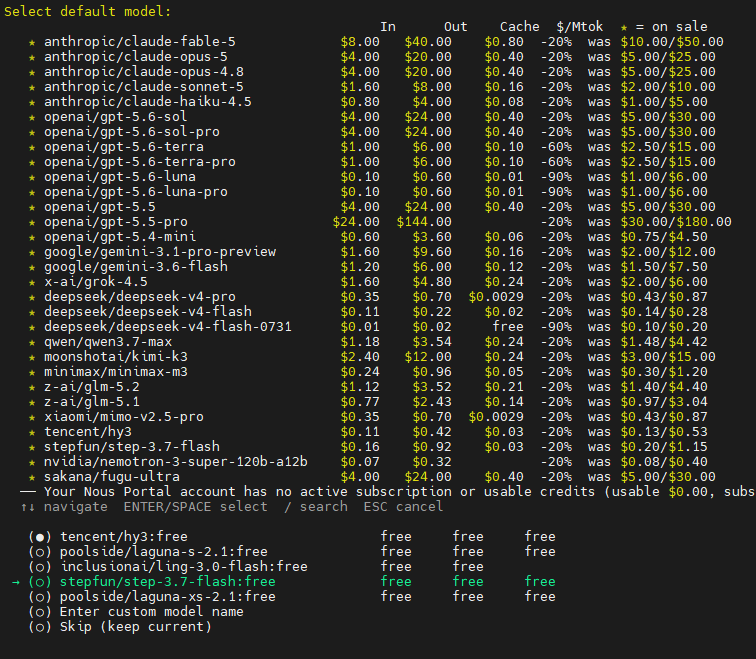756x659 pixels.
Task: Click the $10.00/$50.00 original price text
Action: point(672,42)
